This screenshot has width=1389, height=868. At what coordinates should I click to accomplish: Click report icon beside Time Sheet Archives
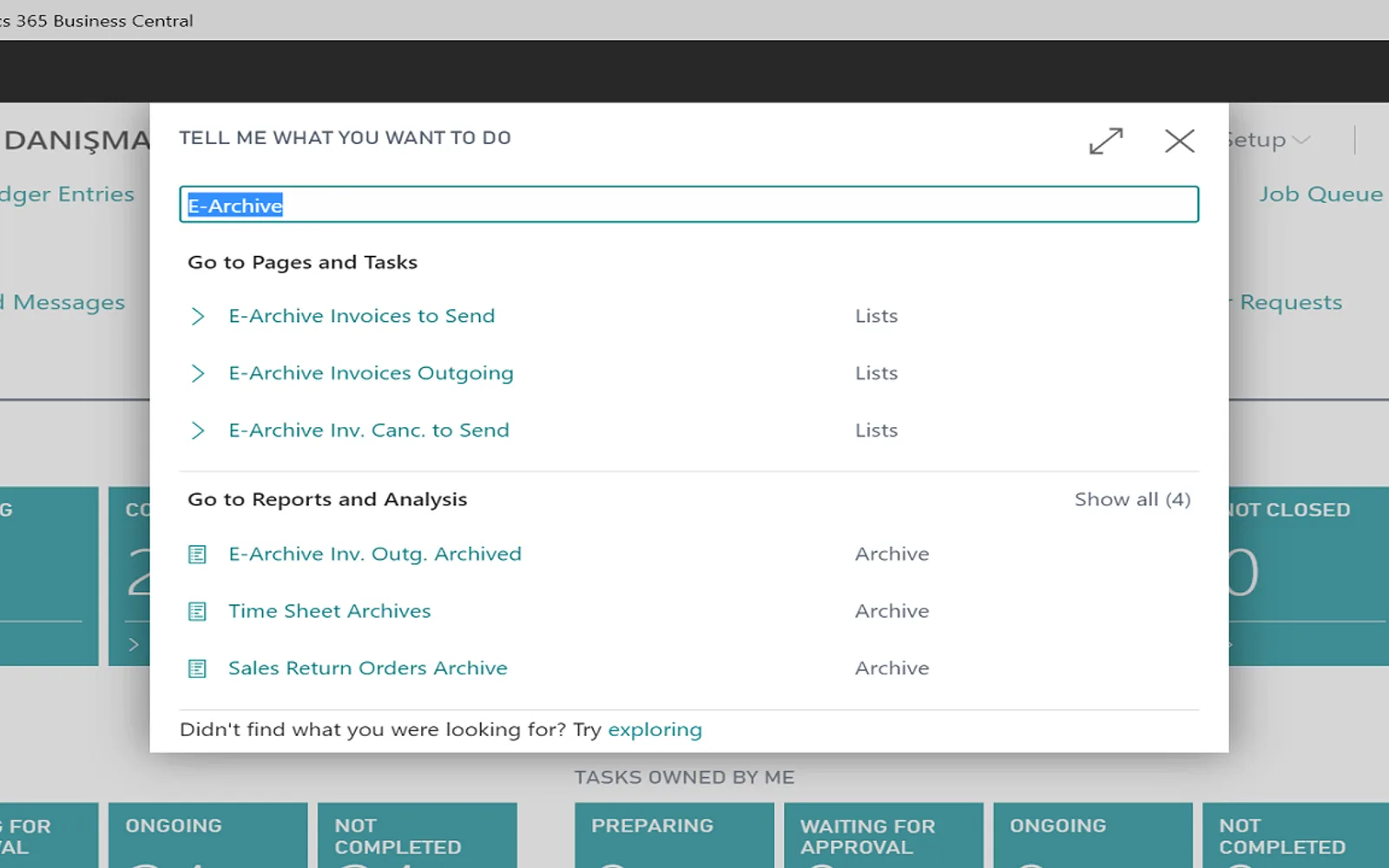198,612
